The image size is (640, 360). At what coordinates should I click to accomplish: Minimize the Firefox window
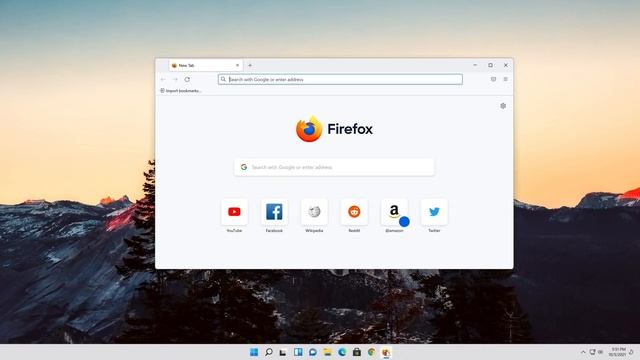pos(475,65)
